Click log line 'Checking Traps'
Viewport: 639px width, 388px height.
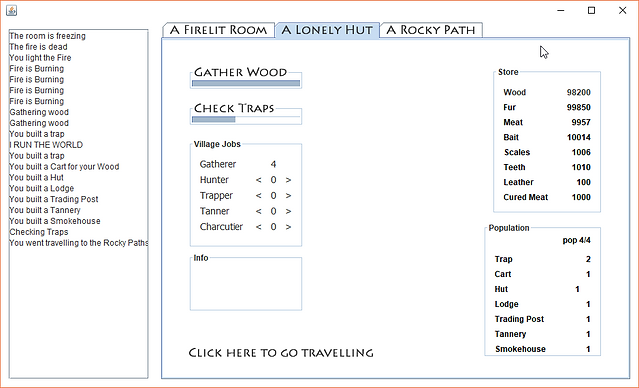point(39,232)
